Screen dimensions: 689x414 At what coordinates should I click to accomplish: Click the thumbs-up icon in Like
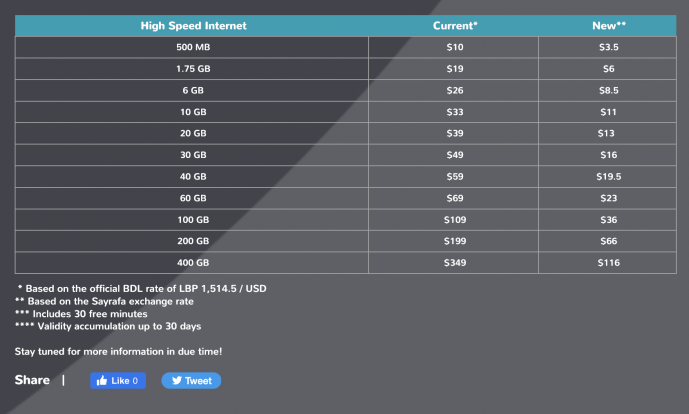(x=102, y=381)
